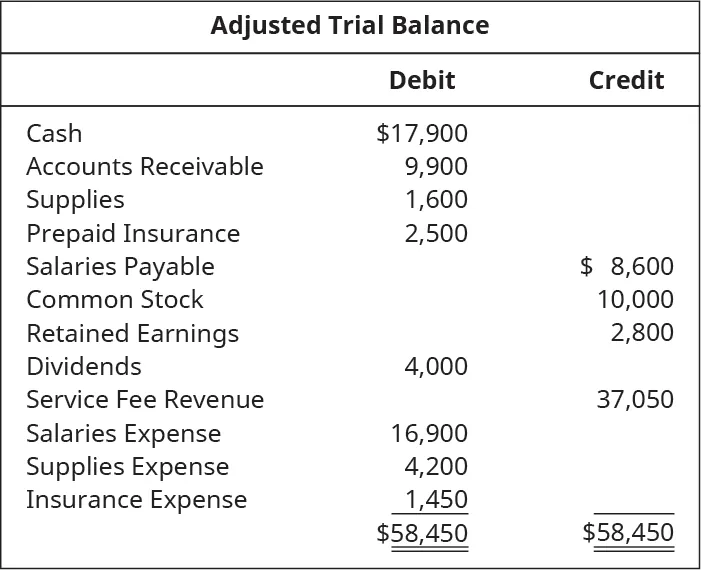Click the Cash account label
Screen dimensions: 701x570
point(54,133)
